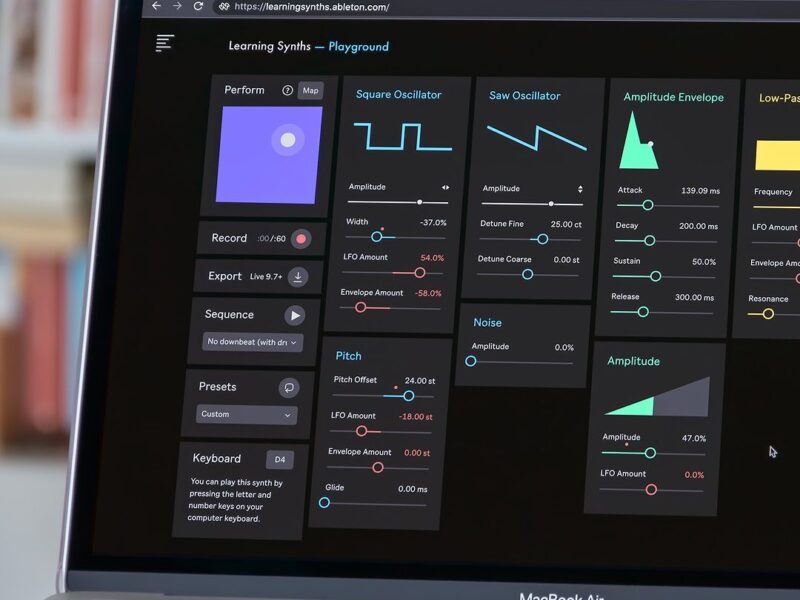The image size is (800, 600).
Task: Open the Custom presets dropdown
Action: click(x=246, y=414)
